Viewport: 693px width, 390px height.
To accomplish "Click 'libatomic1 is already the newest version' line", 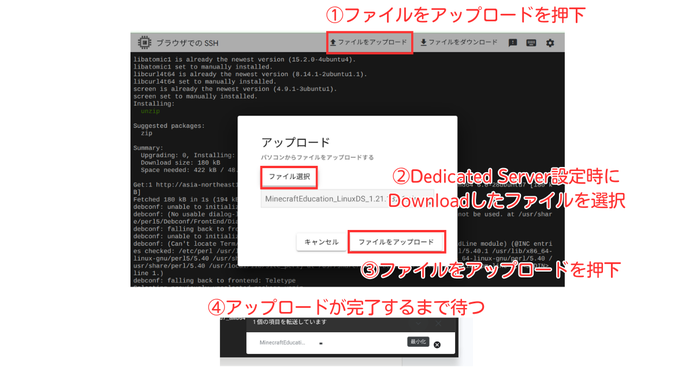I will (x=244, y=59).
